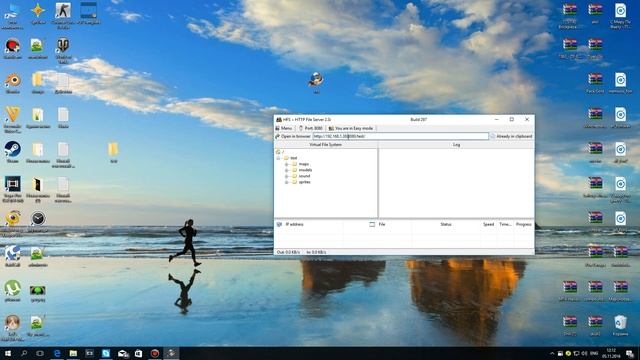The image size is (640, 360).
Task: Toggle the 'You are in Easy mode' button
Action: pos(351,128)
